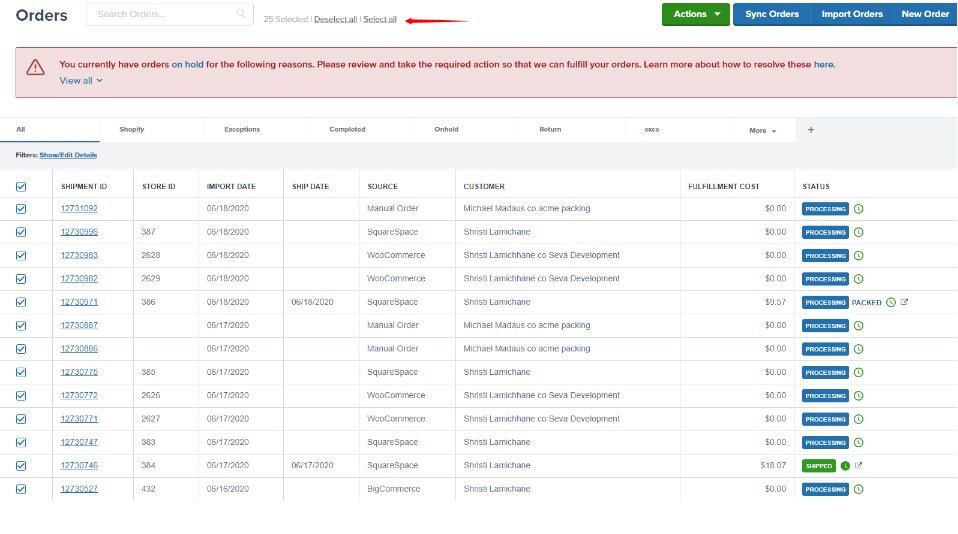
Task: Open the history clock icon for order 12730983
Action: click(x=858, y=255)
